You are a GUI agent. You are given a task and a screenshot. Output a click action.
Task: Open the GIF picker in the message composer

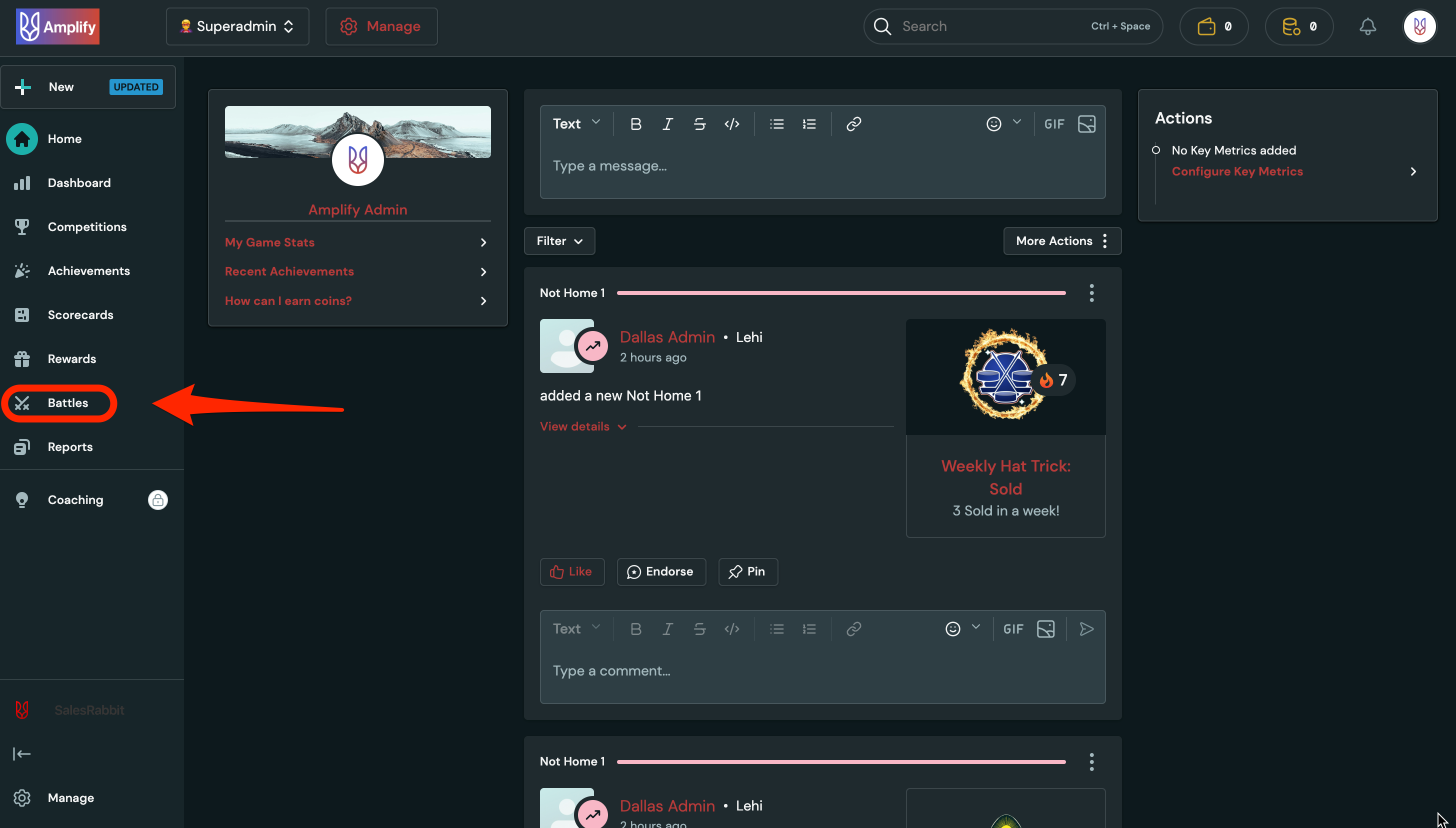1054,123
